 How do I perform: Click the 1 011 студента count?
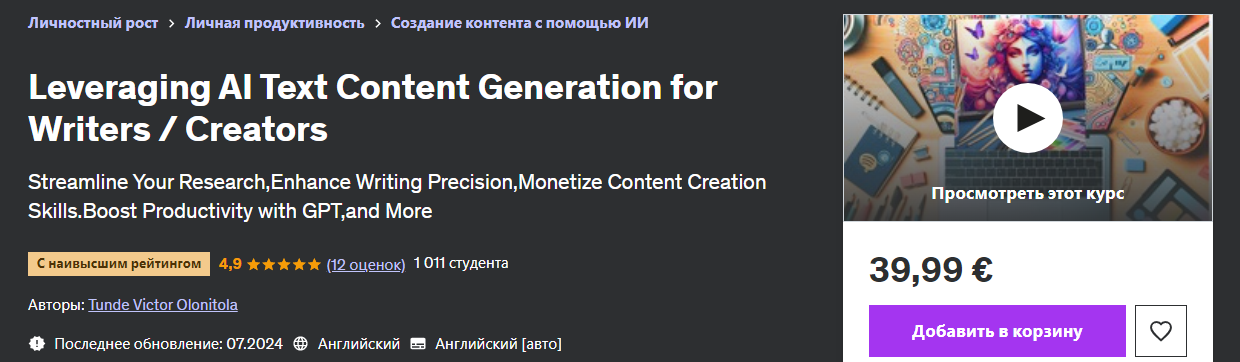[461, 263]
